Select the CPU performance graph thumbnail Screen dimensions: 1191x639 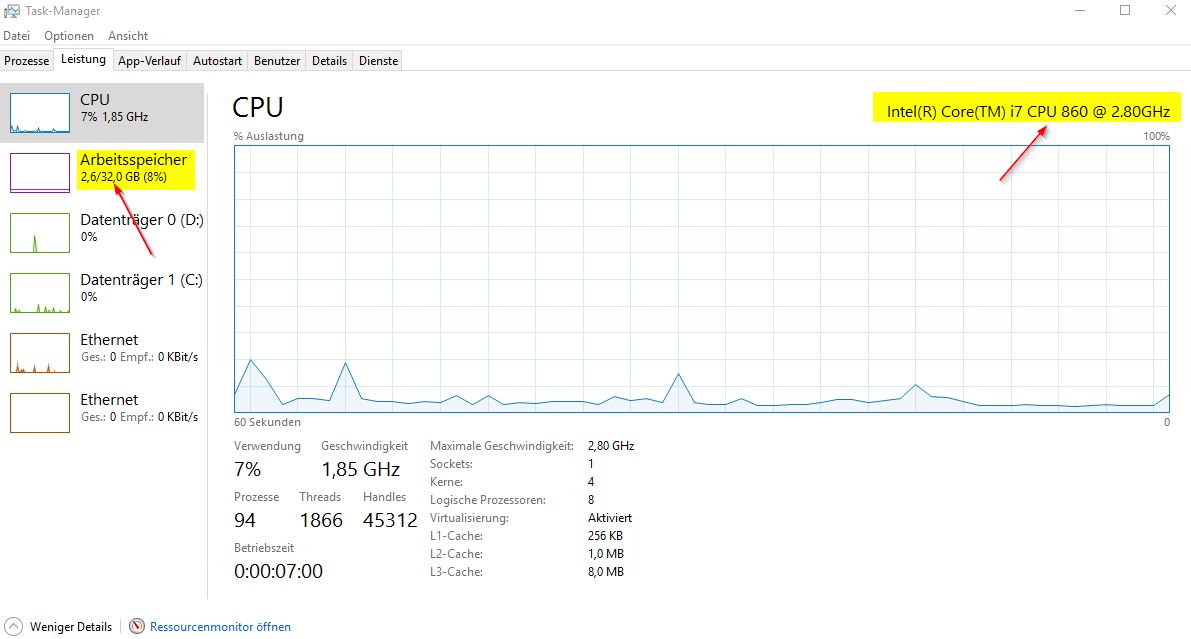39,113
